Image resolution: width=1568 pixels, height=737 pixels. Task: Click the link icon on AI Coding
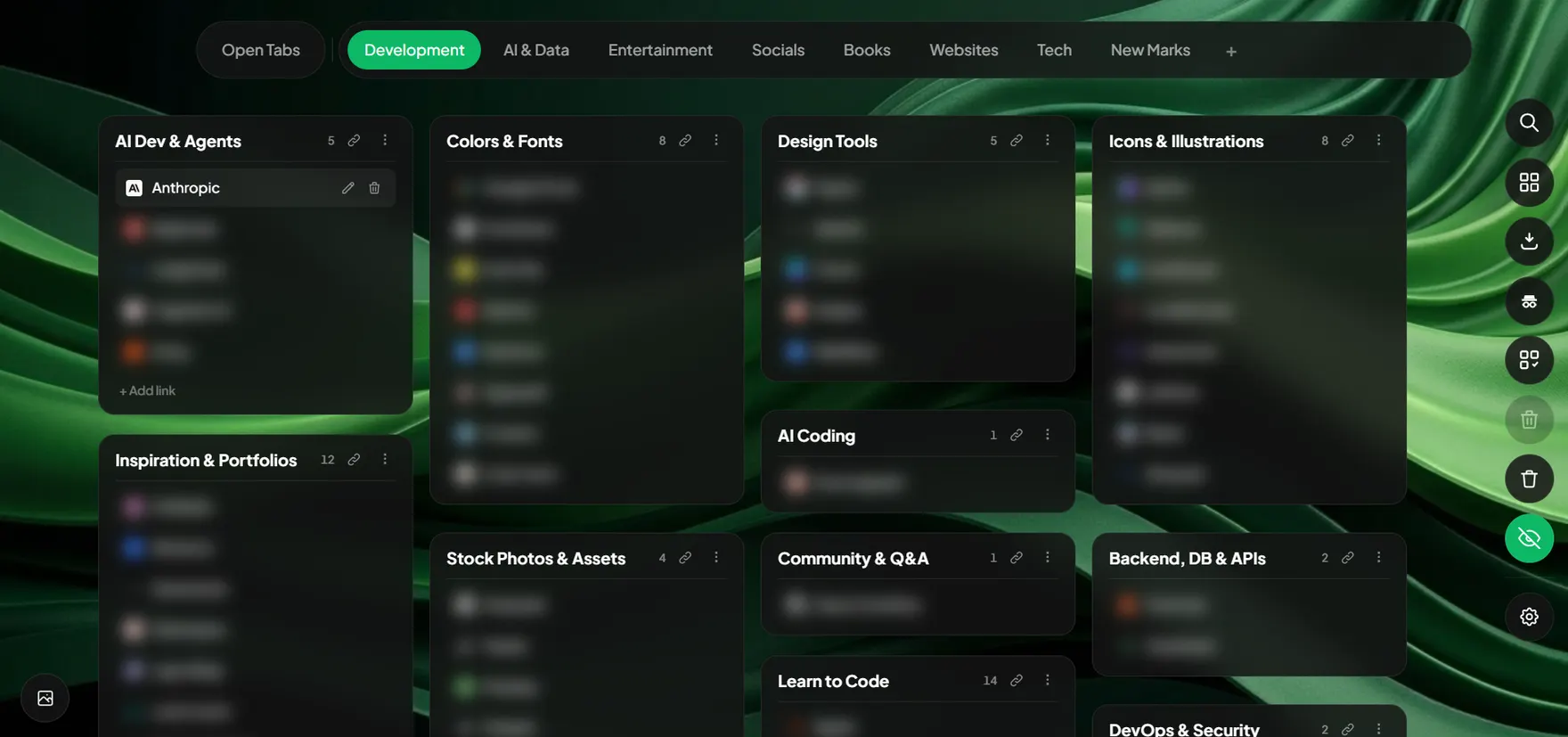pyautogui.click(x=1017, y=435)
